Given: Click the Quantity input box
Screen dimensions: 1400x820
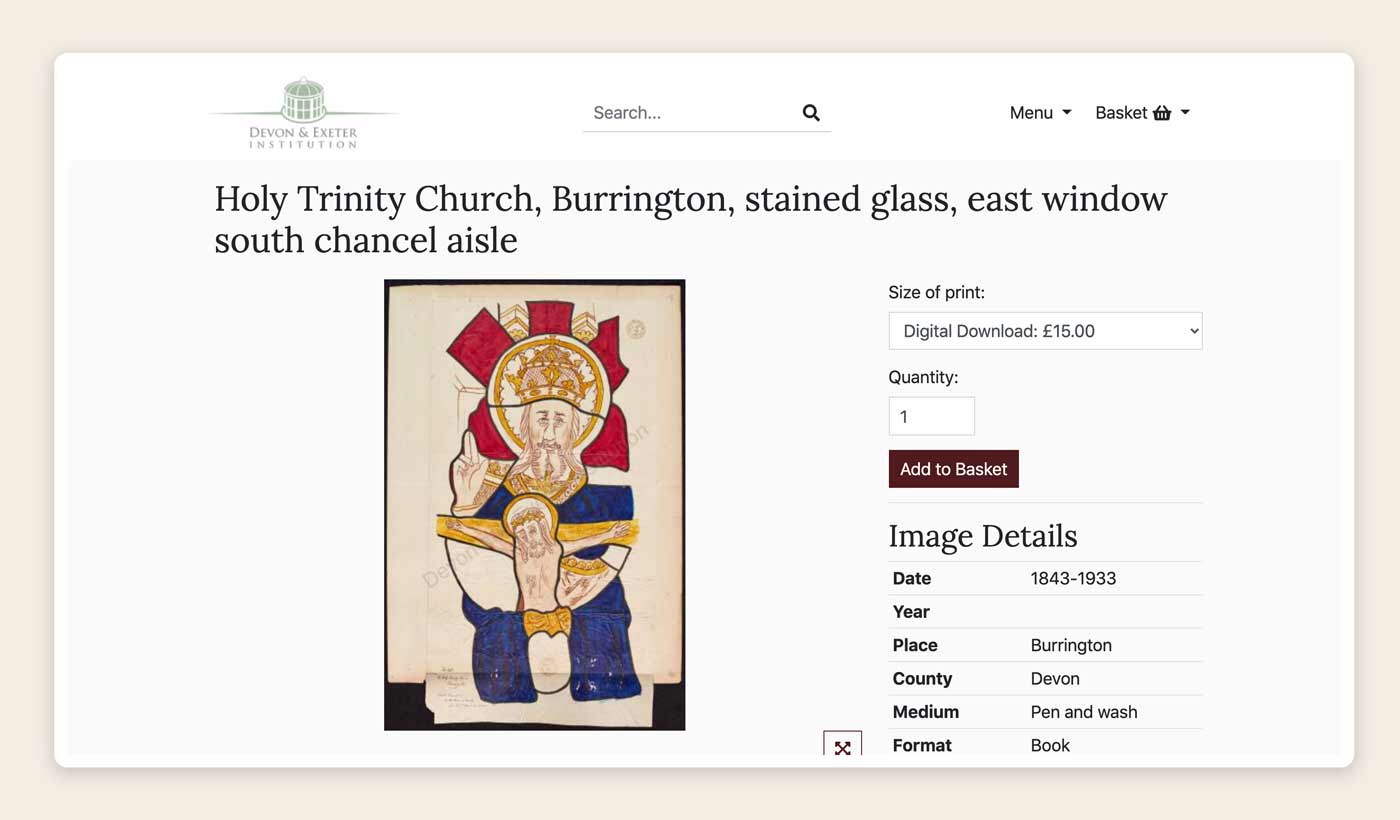Looking at the screenshot, I should coord(931,416).
